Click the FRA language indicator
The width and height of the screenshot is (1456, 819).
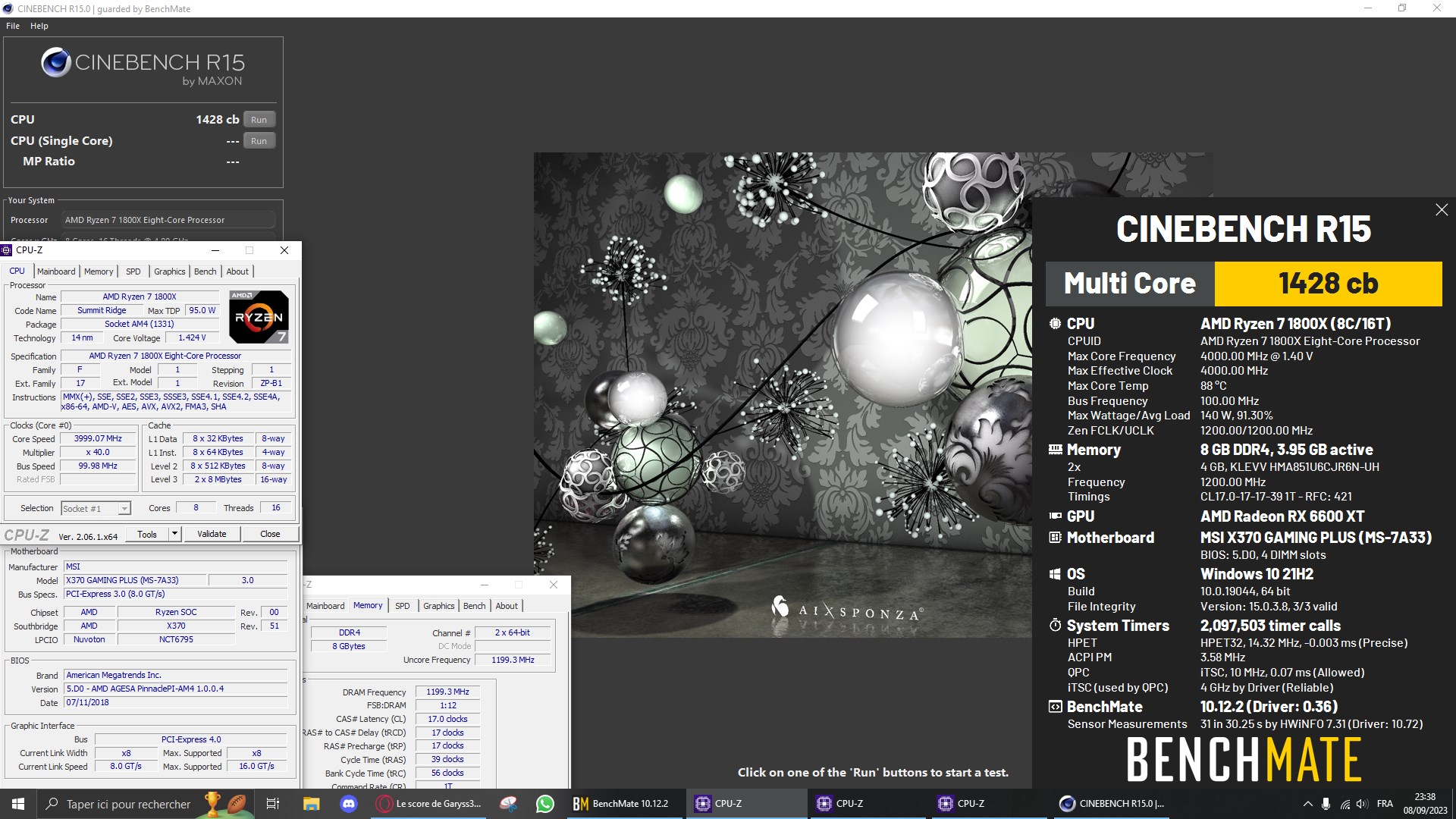pos(1385,804)
